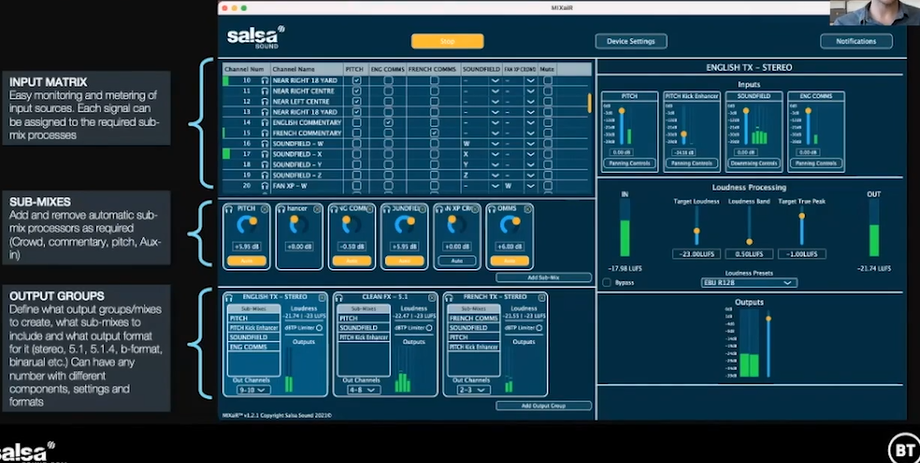
Task: Click the Add Output Group button
Action: [x=543, y=405]
